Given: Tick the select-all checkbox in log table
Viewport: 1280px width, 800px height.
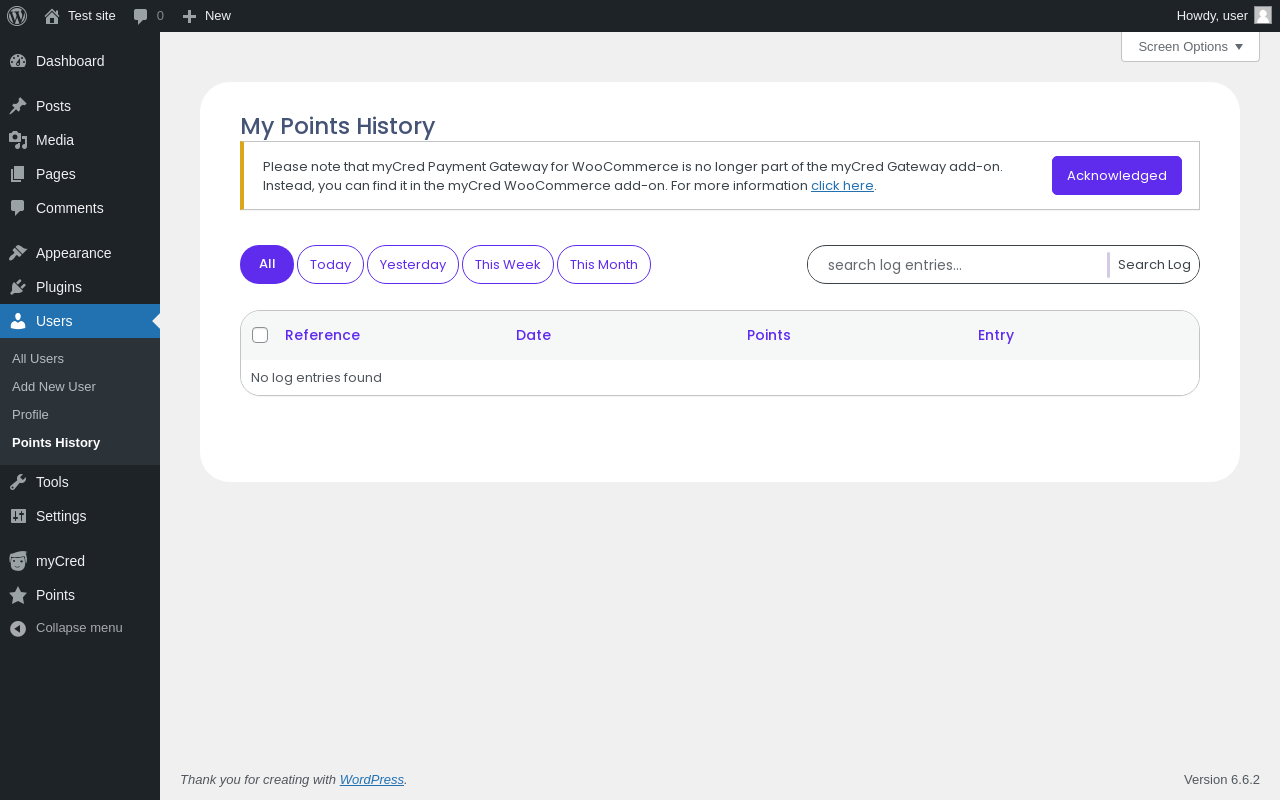Looking at the screenshot, I should point(260,335).
